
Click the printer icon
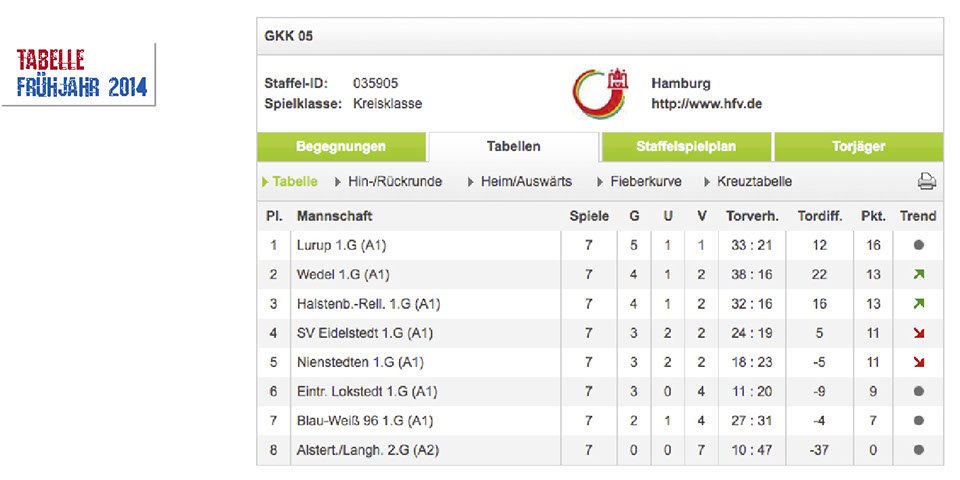[x=926, y=182]
